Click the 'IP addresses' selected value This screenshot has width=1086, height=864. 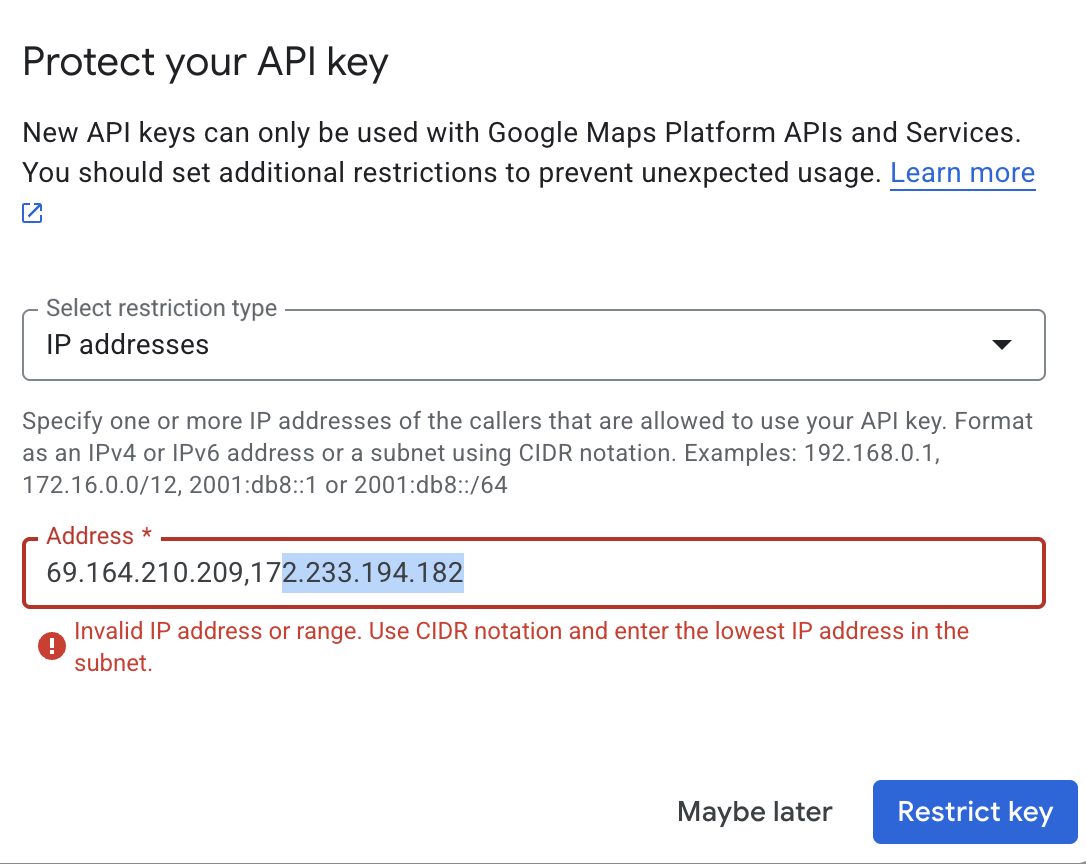(127, 344)
